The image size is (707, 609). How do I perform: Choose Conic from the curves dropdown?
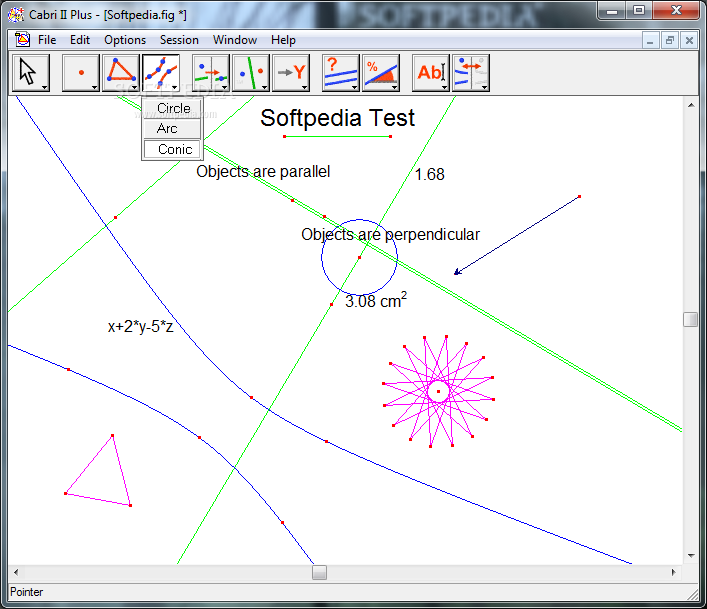pos(172,149)
